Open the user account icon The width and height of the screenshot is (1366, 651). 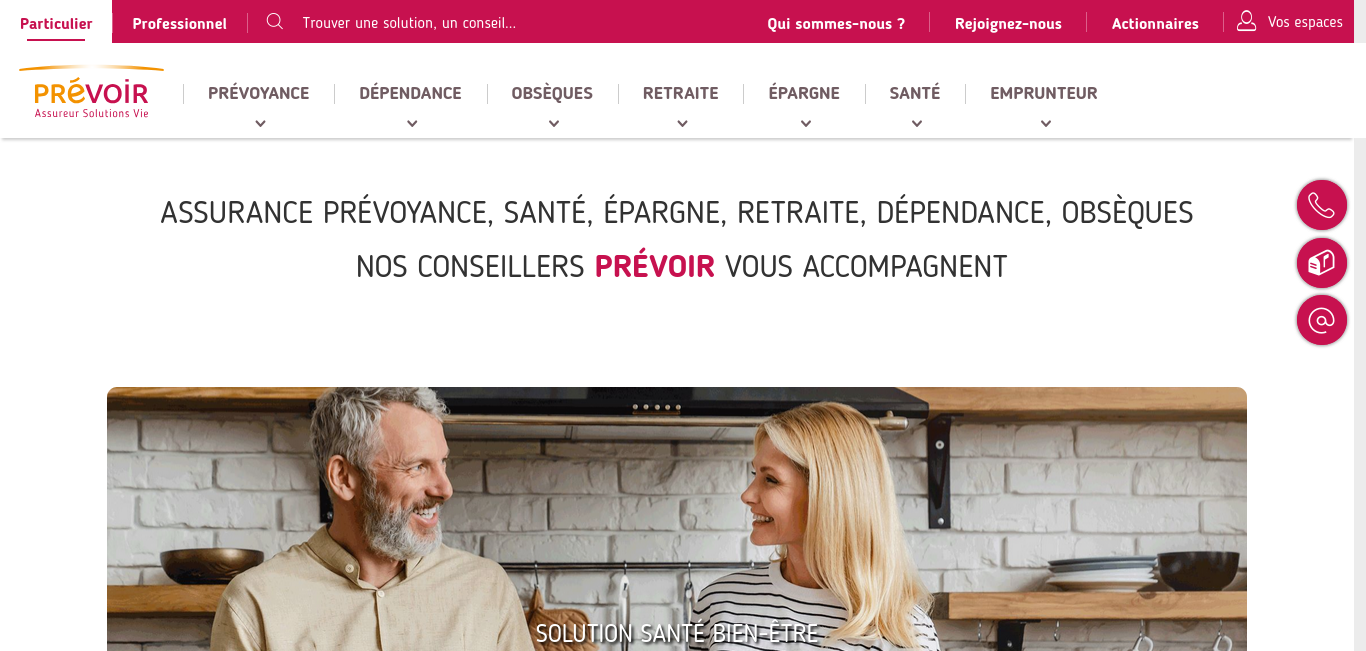1246,21
